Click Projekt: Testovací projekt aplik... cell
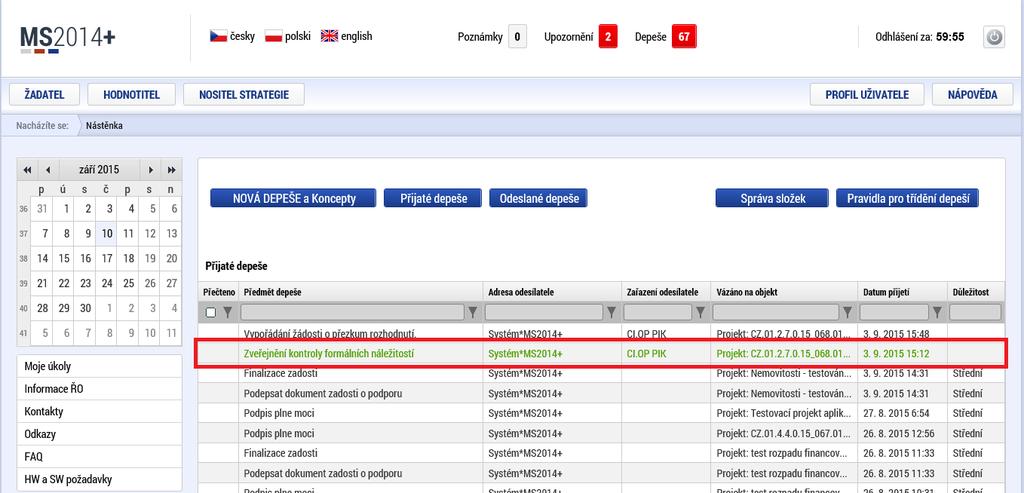1024x493 pixels. tap(784, 413)
